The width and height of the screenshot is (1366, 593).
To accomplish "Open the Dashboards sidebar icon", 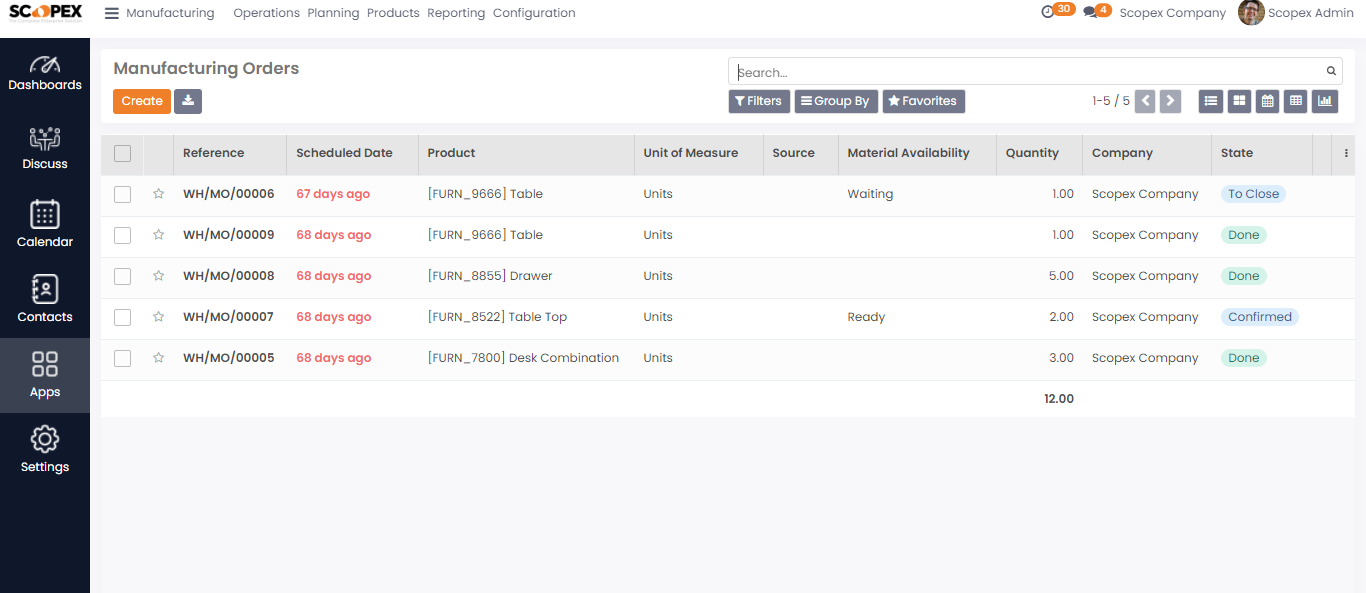I will [x=45, y=72].
